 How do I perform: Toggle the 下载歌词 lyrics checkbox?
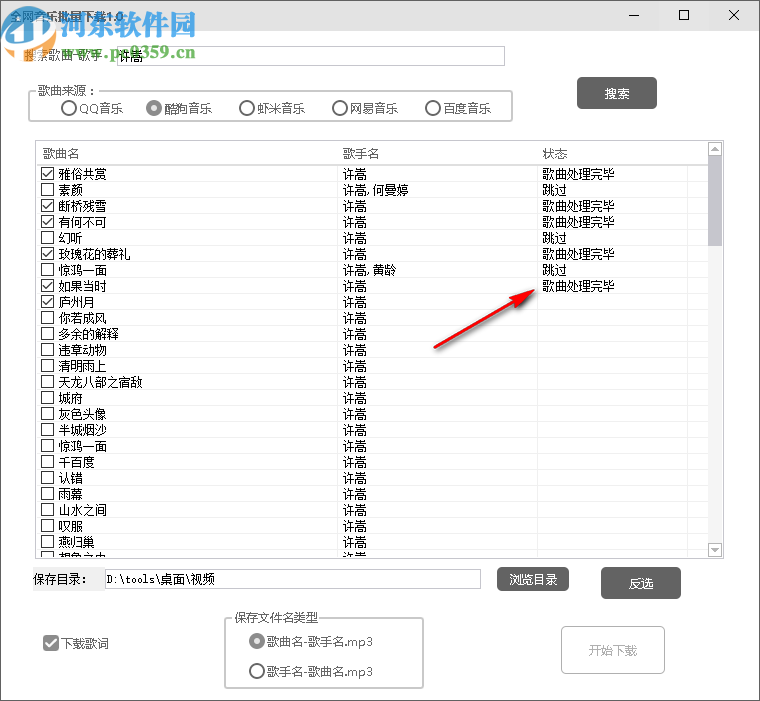click(51, 643)
